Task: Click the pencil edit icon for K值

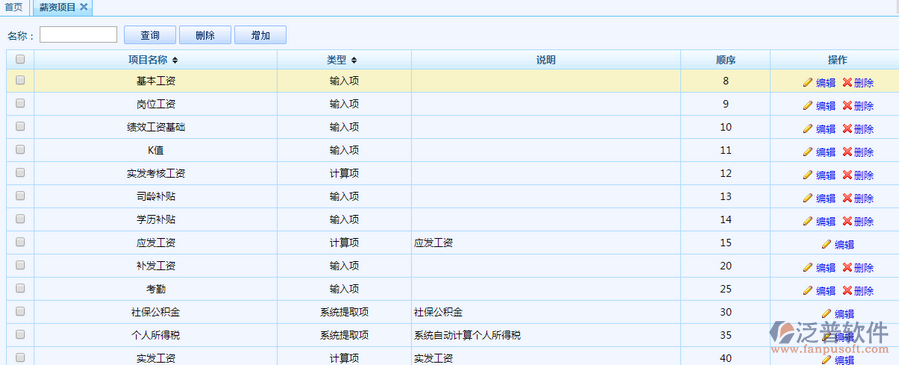Action: [x=808, y=152]
